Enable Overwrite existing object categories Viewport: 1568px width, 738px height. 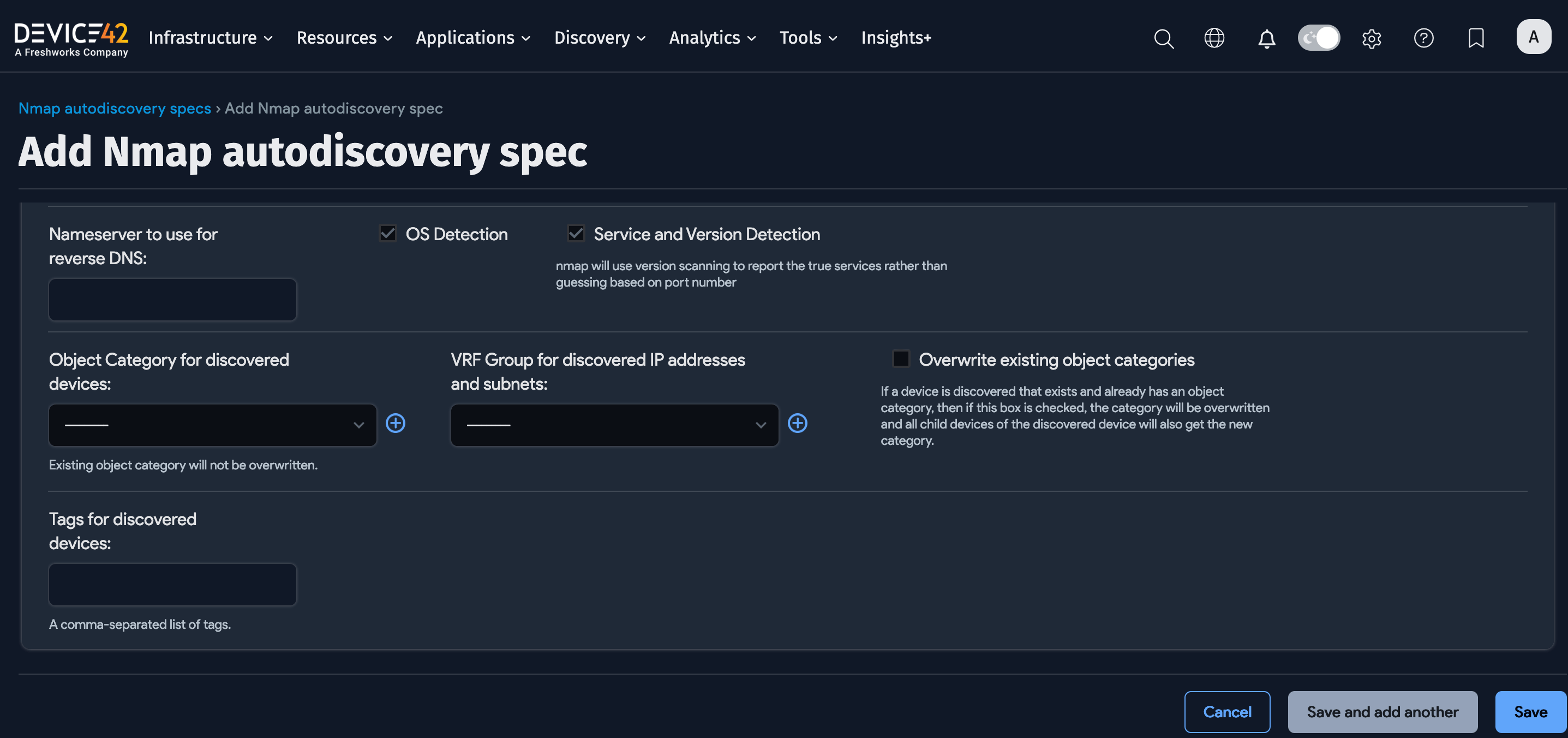[x=901, y=359]
